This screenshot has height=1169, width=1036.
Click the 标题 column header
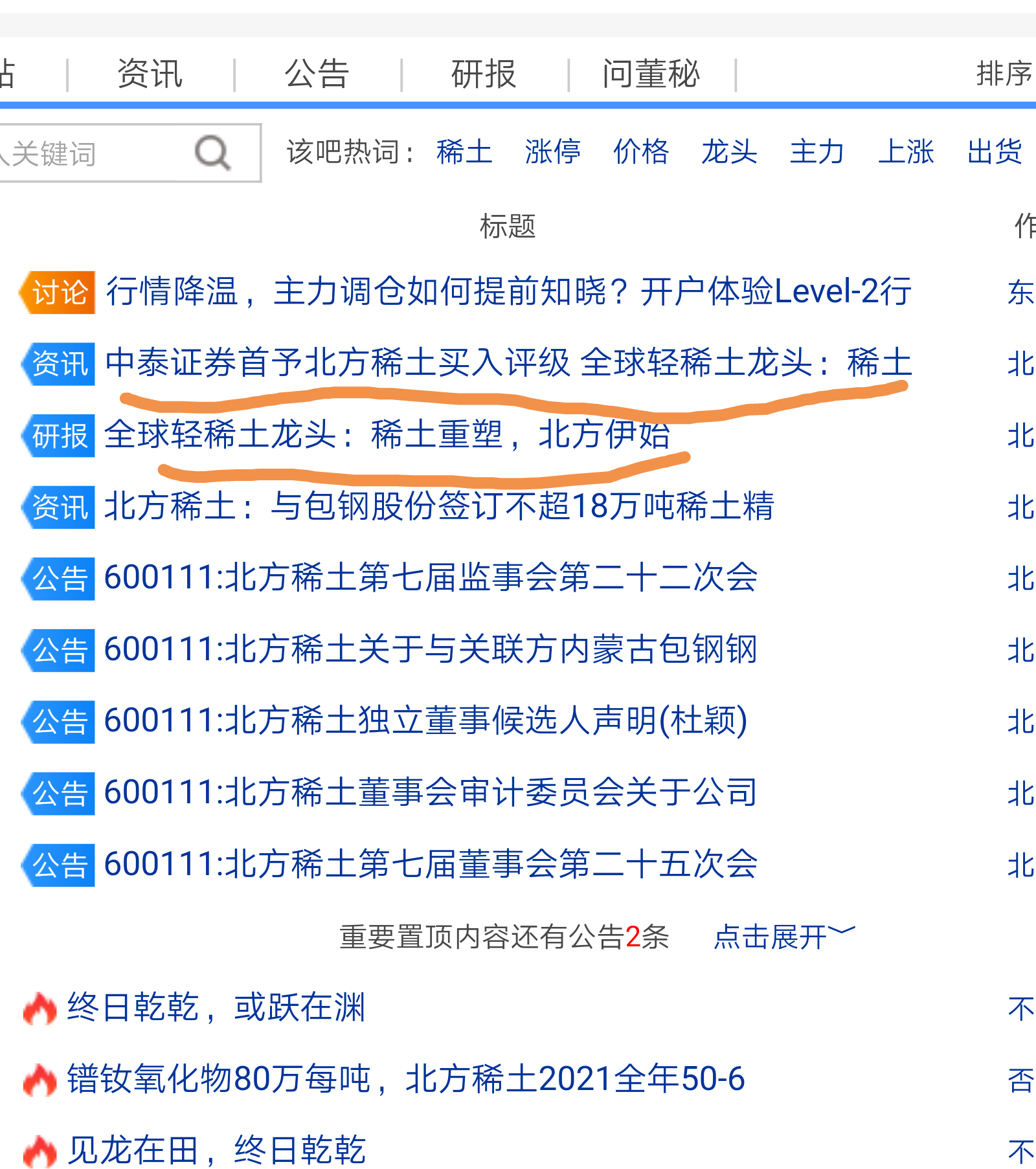click(508, 227)
